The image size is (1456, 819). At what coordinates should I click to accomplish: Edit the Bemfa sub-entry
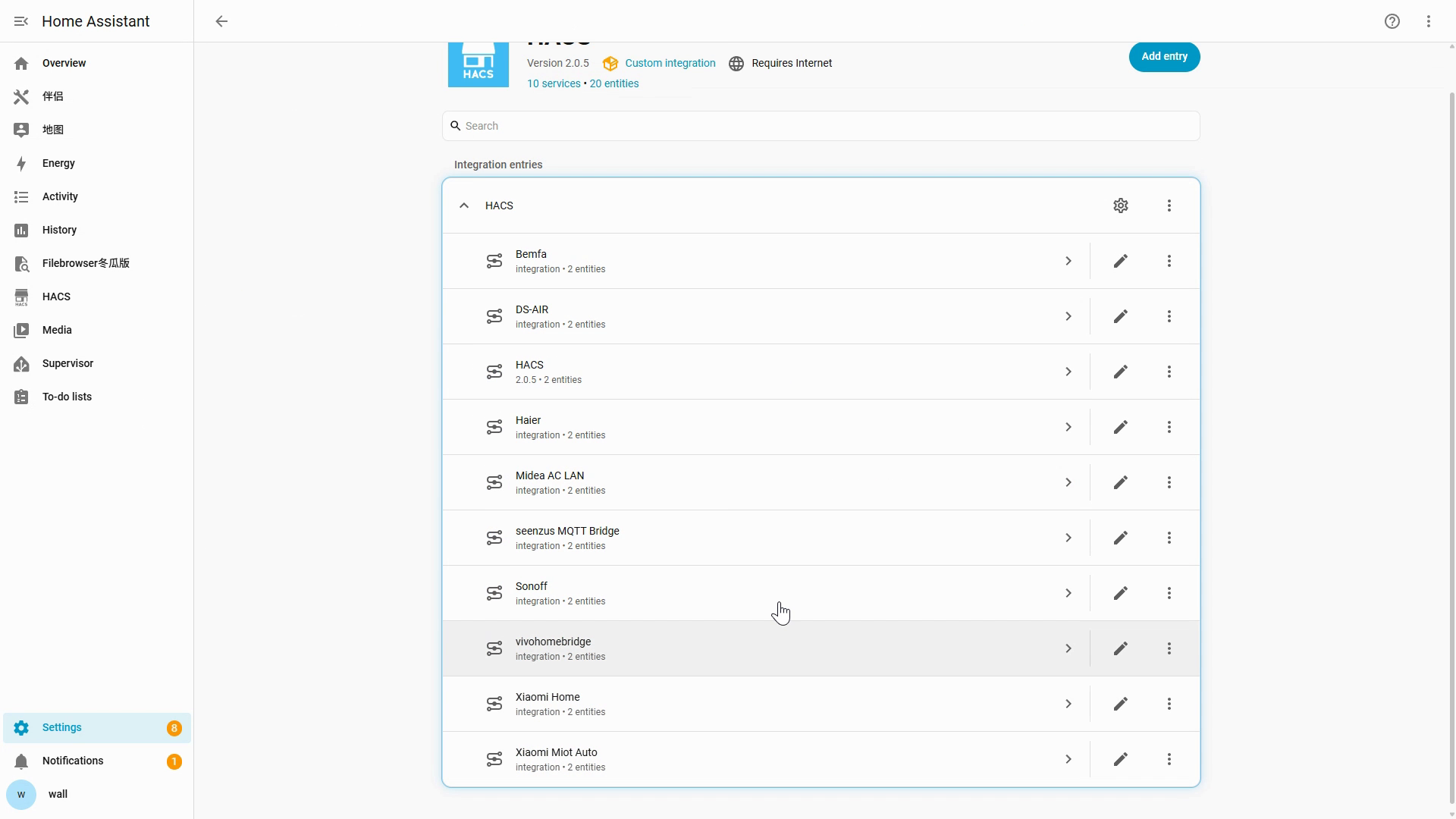[x=1121, y=261]
